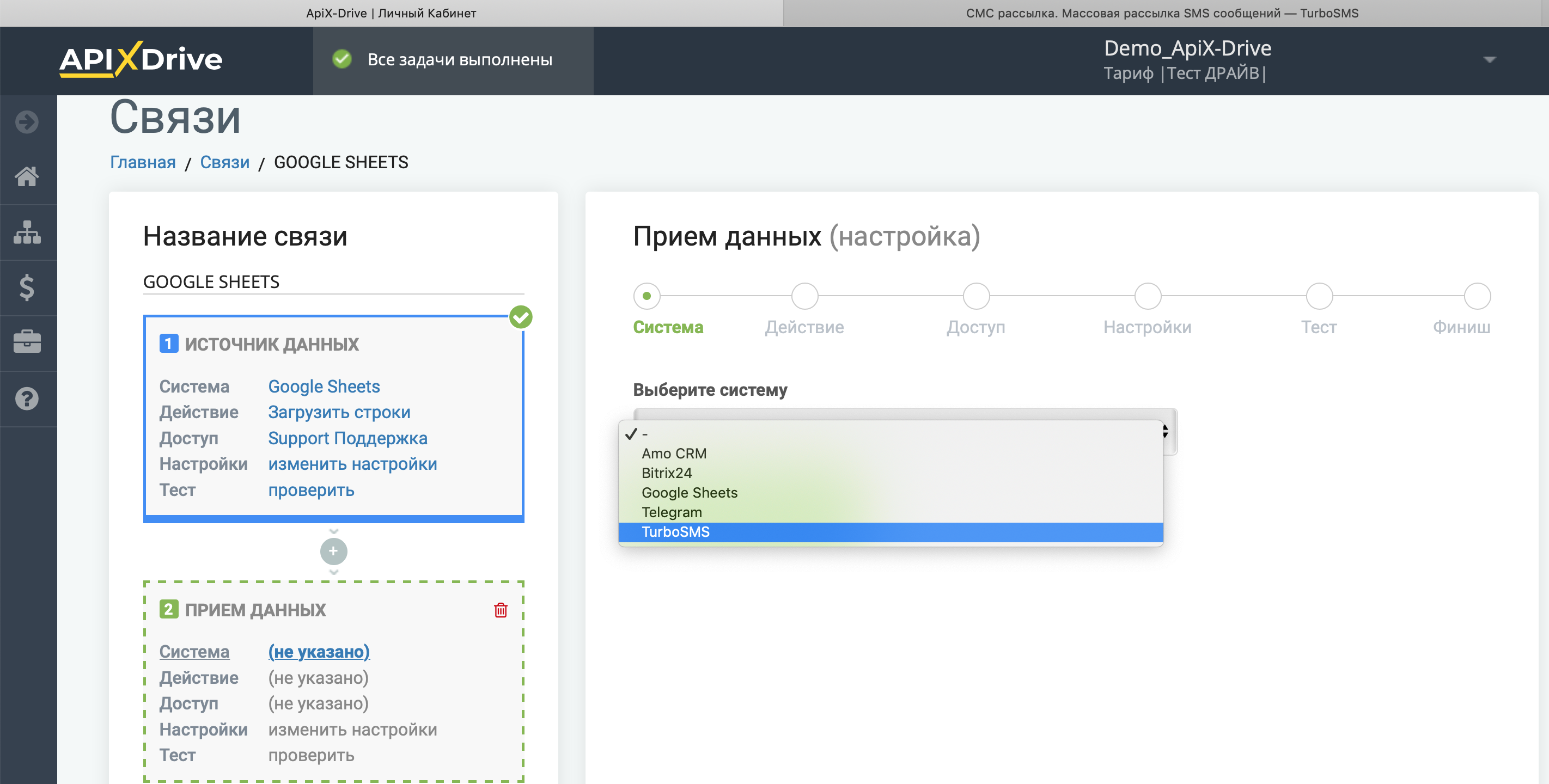Edit connection name GOOGLE SHEETS field
The width and height of the screenshot is (1549, 784).
pyautogui.click(x=333, y=281)
